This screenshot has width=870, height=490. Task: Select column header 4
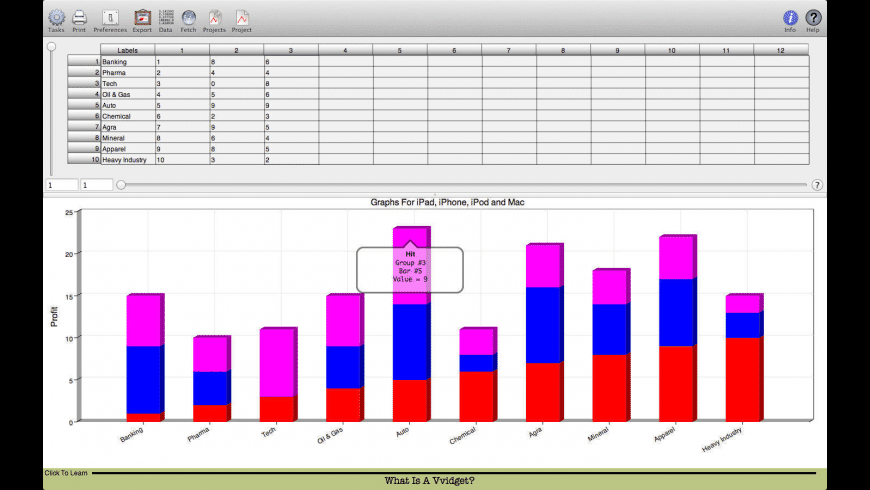[x=345, y=50]
